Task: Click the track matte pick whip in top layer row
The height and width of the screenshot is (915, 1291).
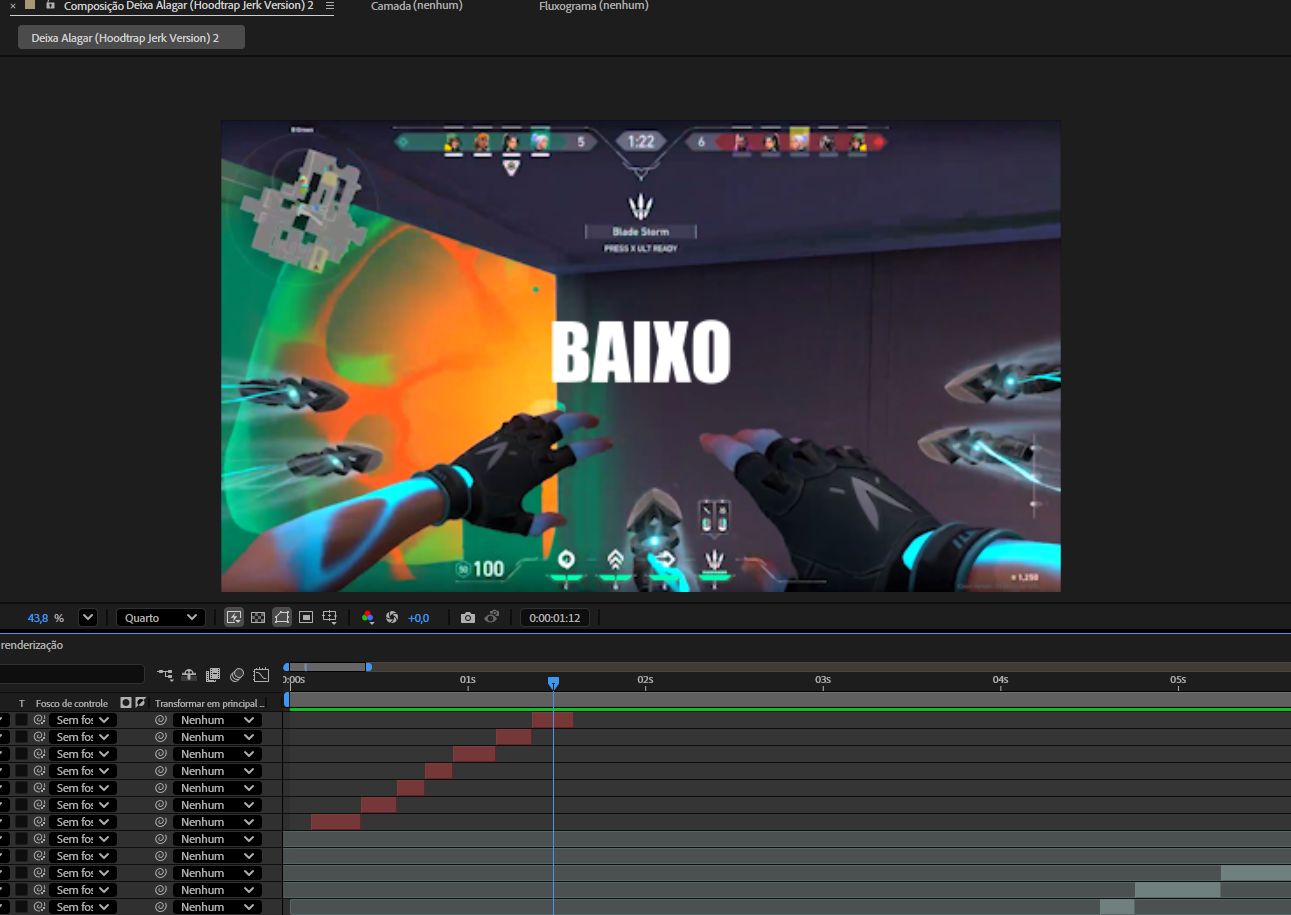Action: (x=40, y=720)
